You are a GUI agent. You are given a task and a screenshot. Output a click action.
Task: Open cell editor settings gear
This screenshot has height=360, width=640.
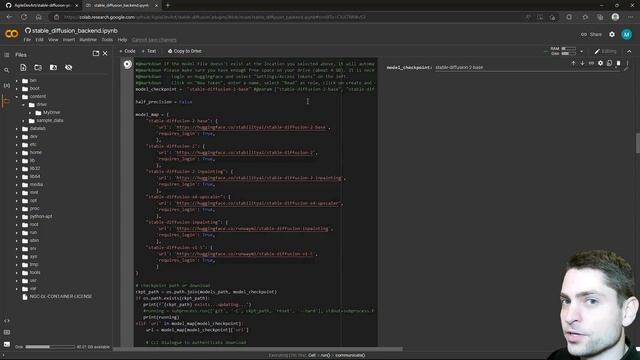[x=600, y=63]
